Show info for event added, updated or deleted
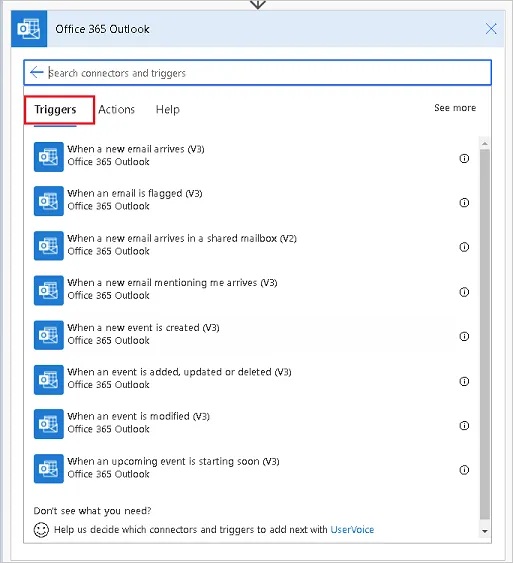The image size is (513, 563). pyautogui.click(x=464, y=381)
